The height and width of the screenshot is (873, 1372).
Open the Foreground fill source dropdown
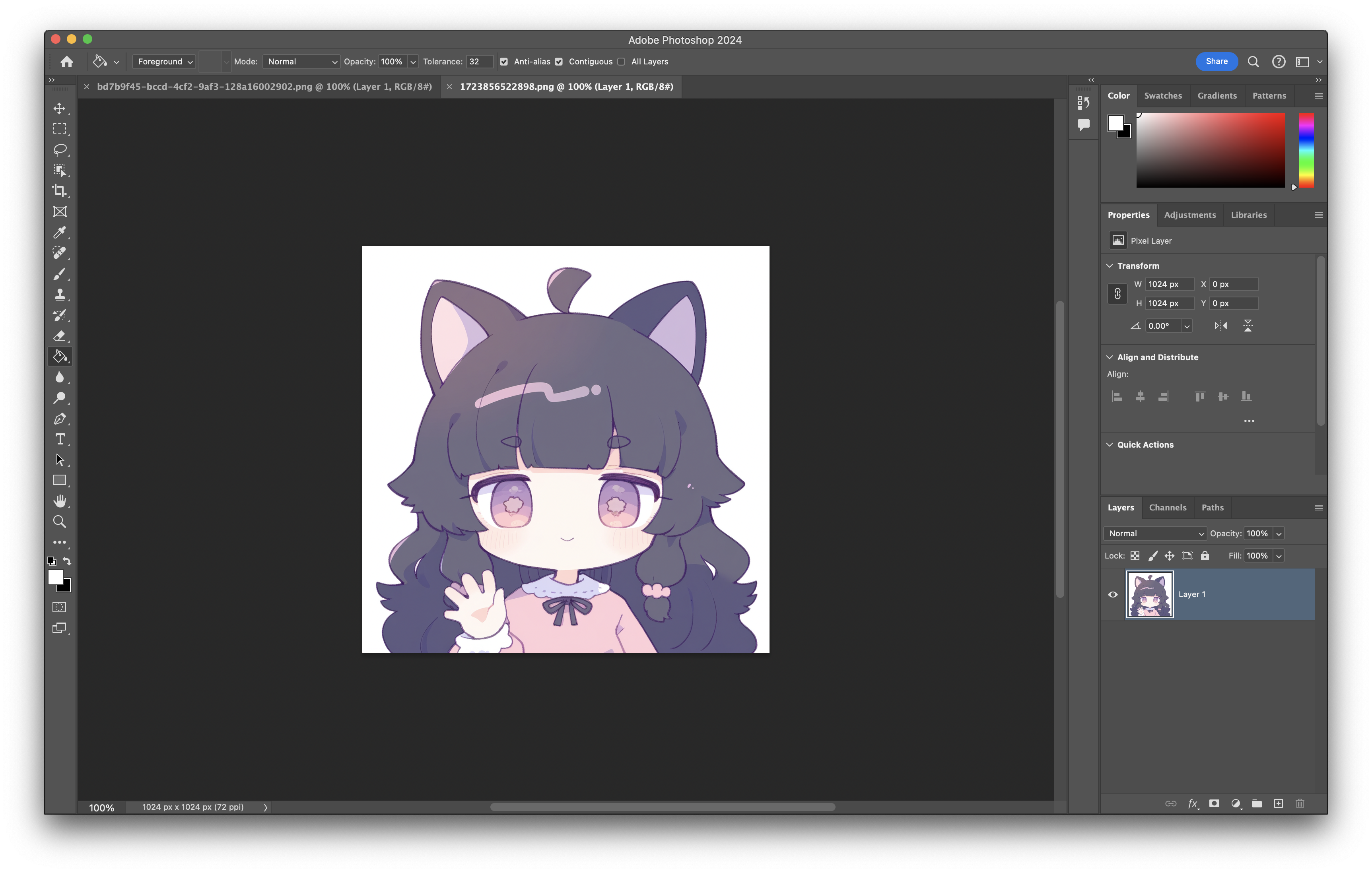tap(165, 62)
